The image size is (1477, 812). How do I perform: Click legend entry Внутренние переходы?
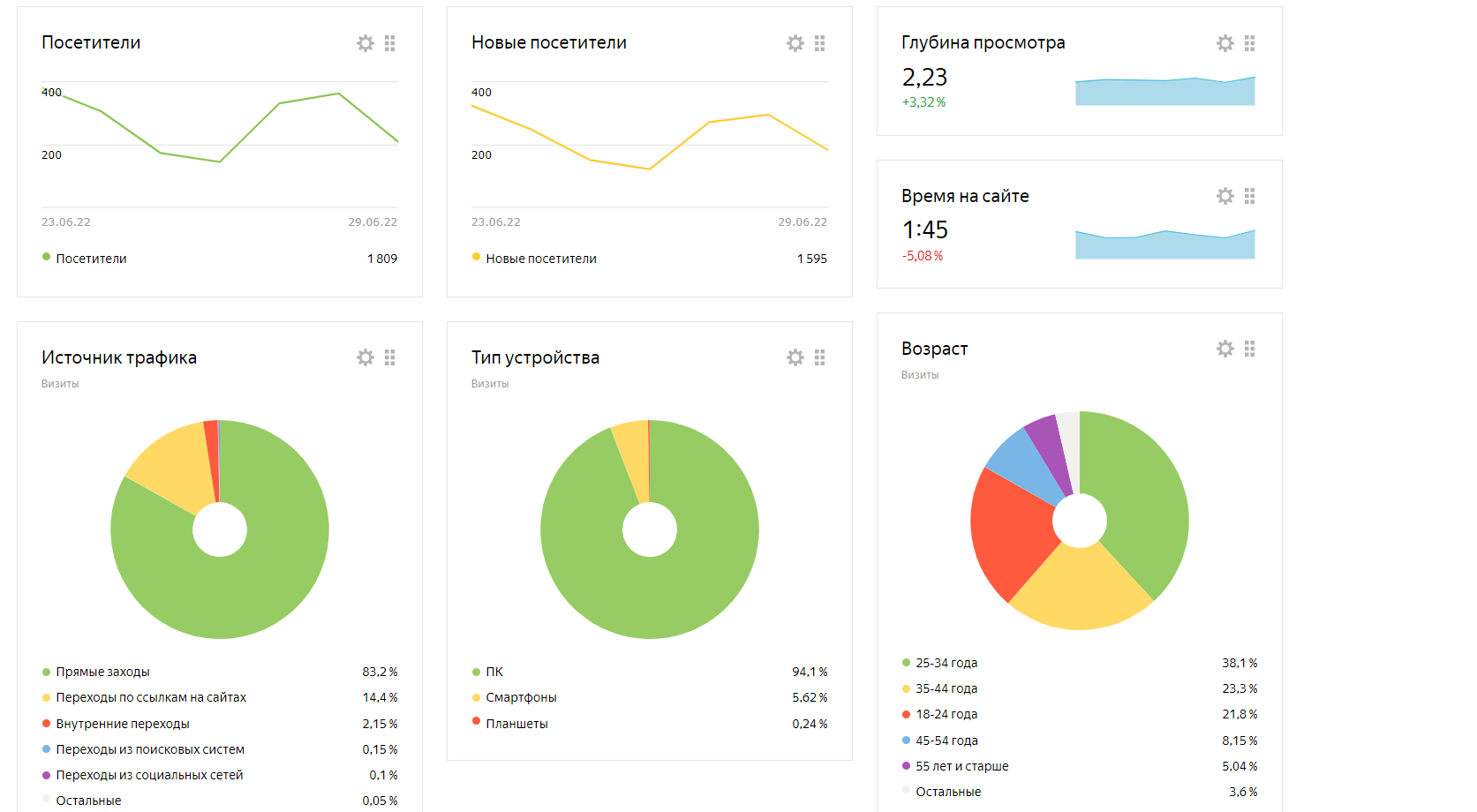tap(116, 724)
